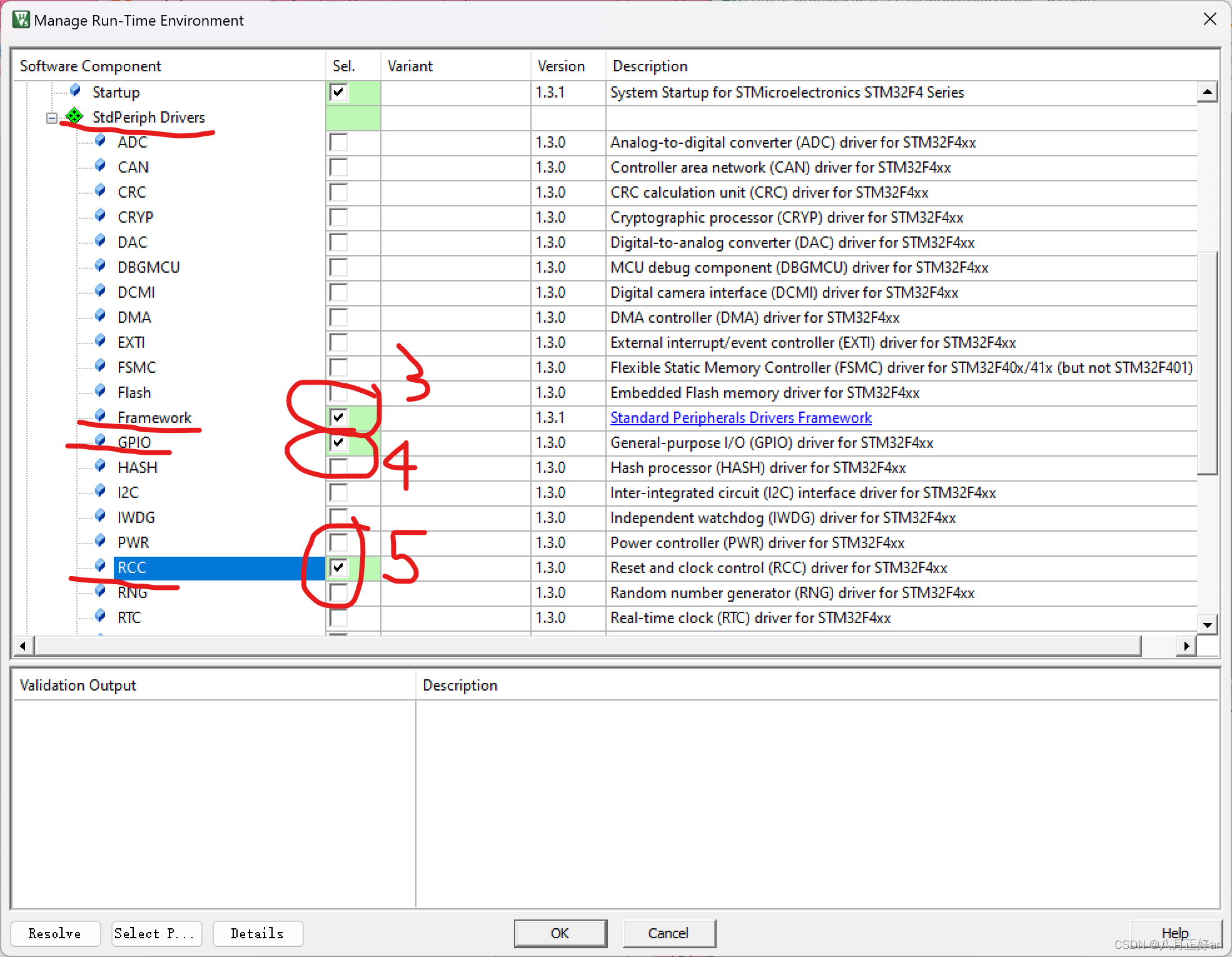Click the component icon next to I2C
The height and width of the screenshot is (957, 1232).
pos(100,491)
